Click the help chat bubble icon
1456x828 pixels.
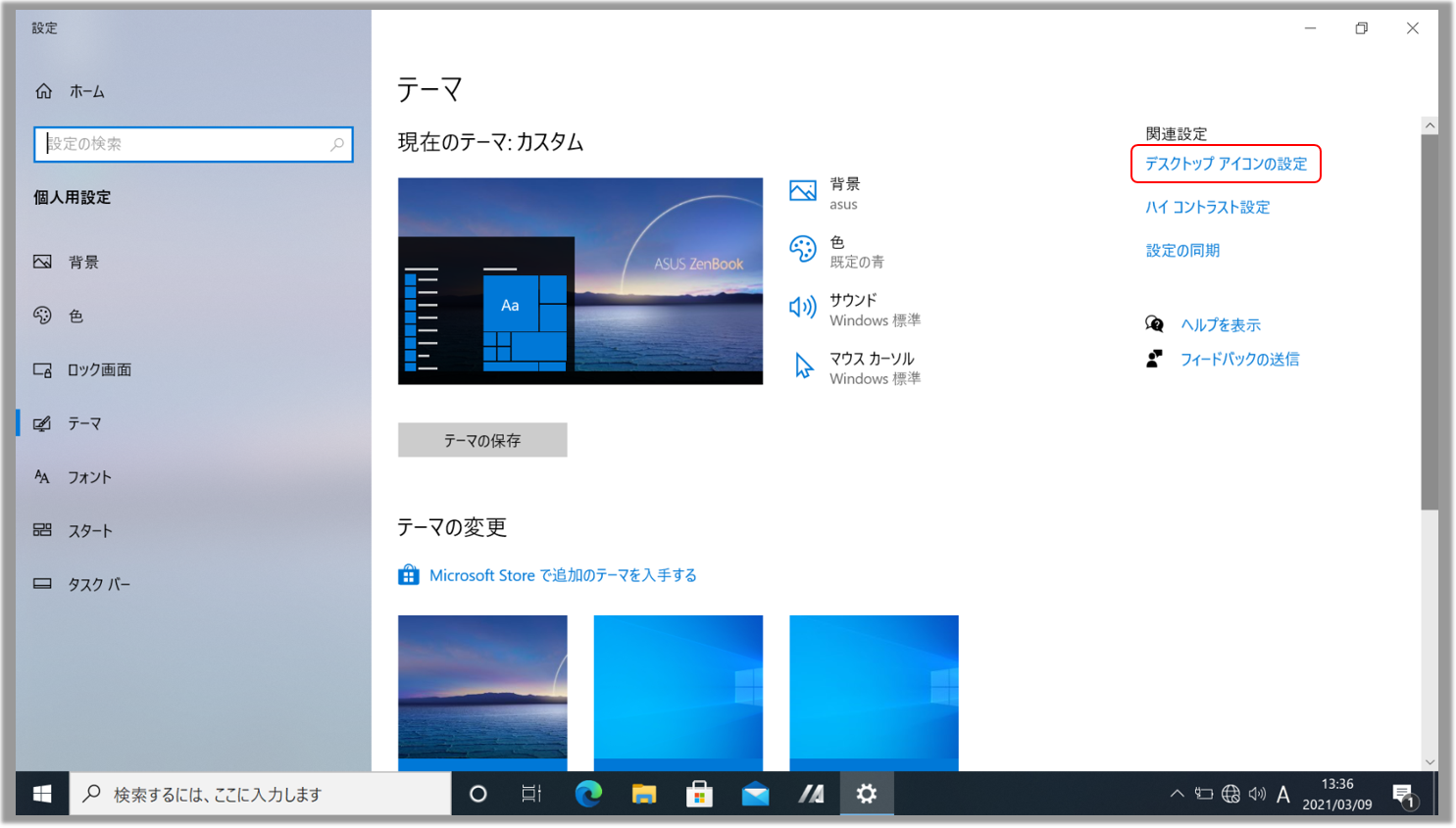[x=1155, y=324]
